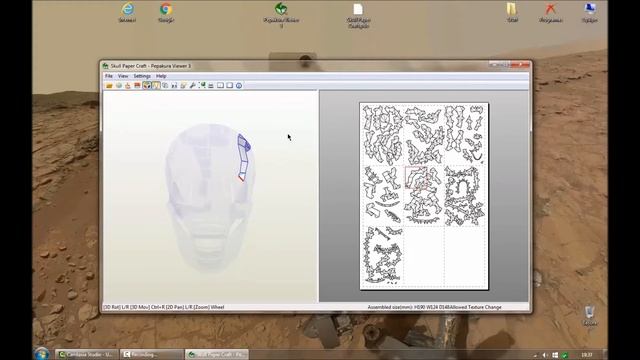The image size is (640, 360).
Task: Click the bottom-left pattern page pieces
Action: coord(383,255)
